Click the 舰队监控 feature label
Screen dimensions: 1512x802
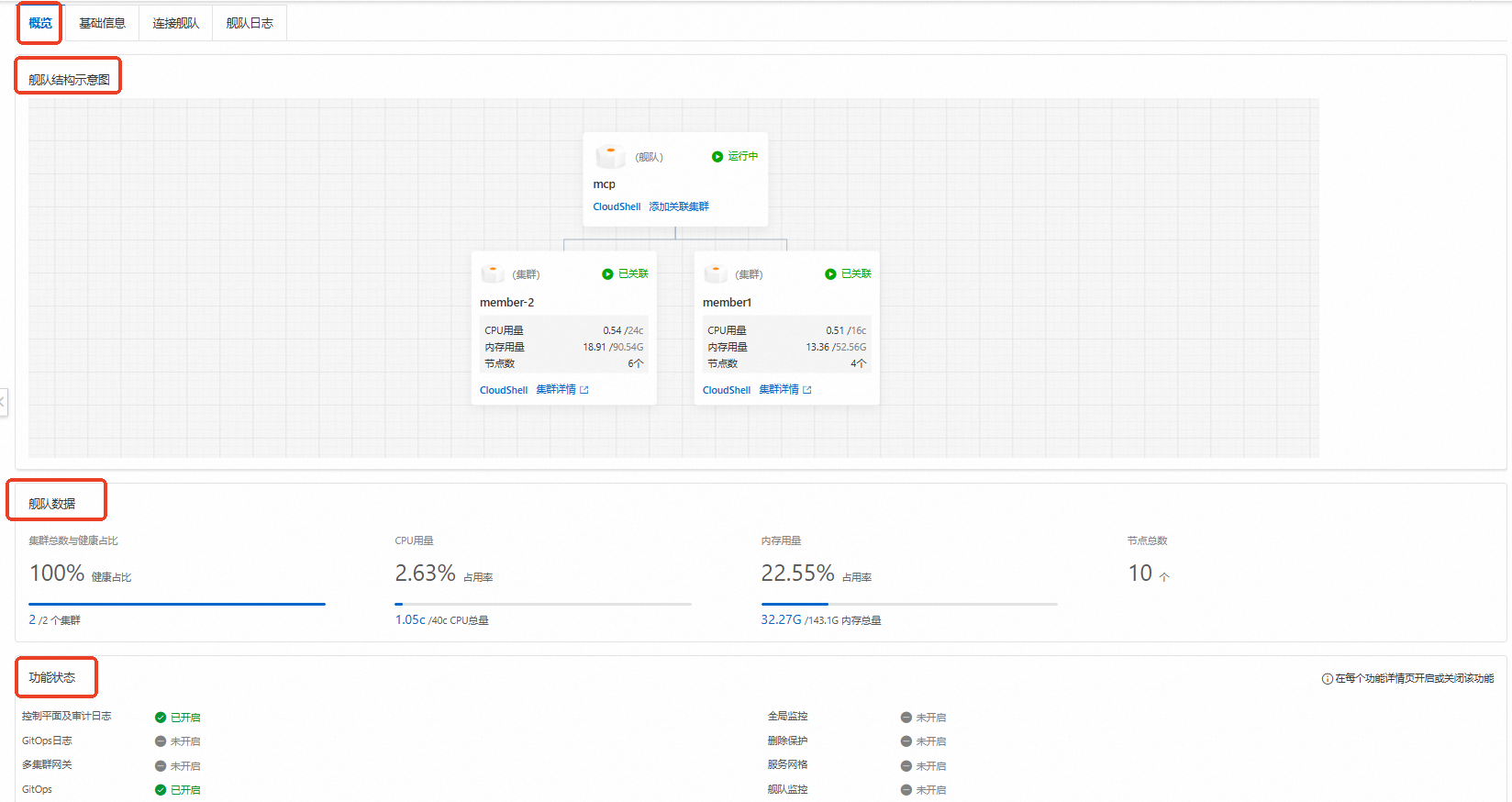787,789
